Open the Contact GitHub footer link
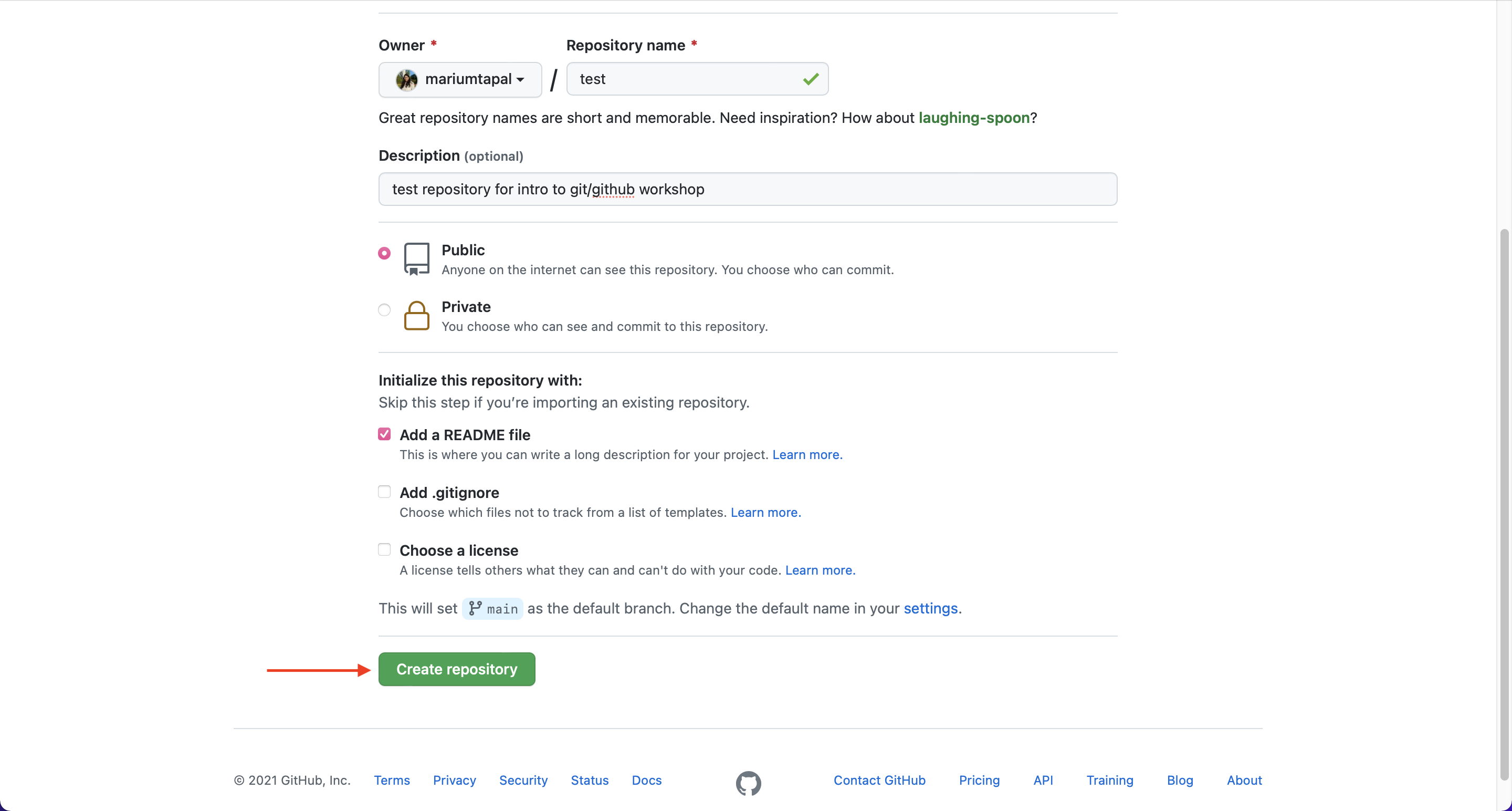Screen dimensions: 1512x811 [x=879, y=780]
